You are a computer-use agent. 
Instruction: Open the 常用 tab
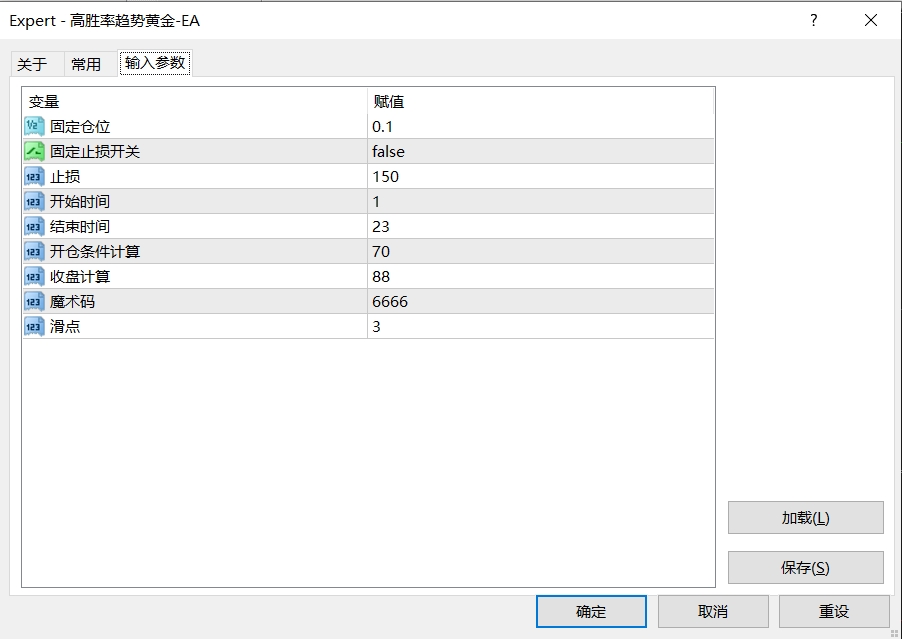(x=86, y=64)
